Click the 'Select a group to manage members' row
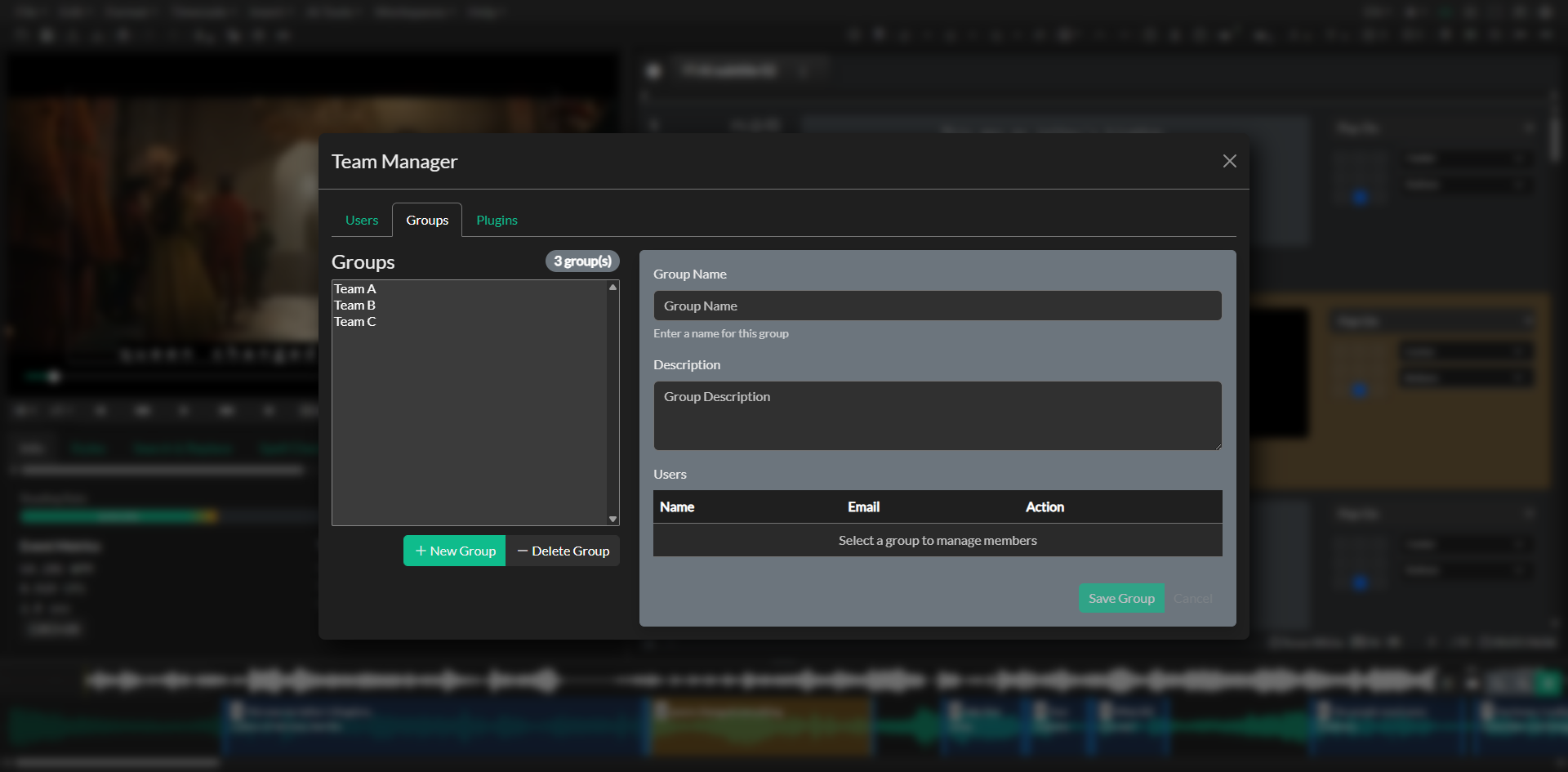The image size is (1568, 772). click(x=937, y=540)
